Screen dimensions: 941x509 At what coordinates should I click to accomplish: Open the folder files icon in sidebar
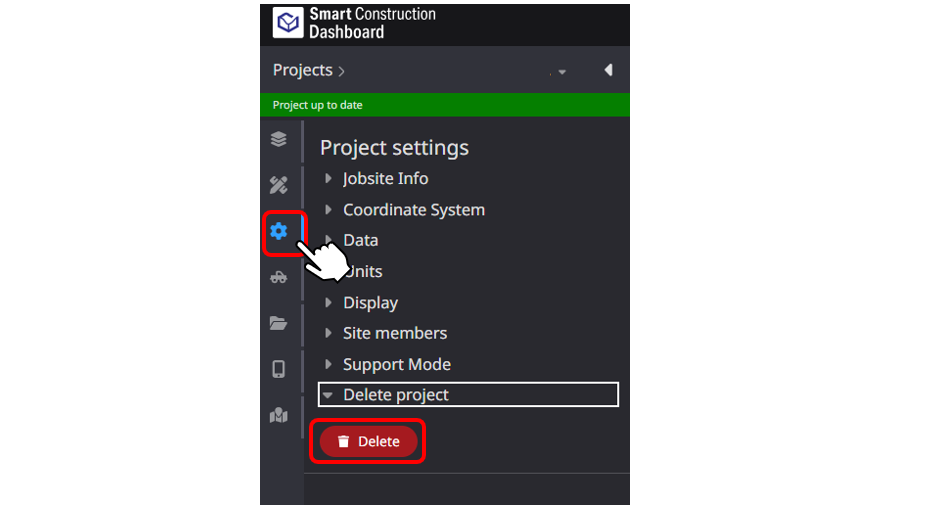tap(278, 323)
